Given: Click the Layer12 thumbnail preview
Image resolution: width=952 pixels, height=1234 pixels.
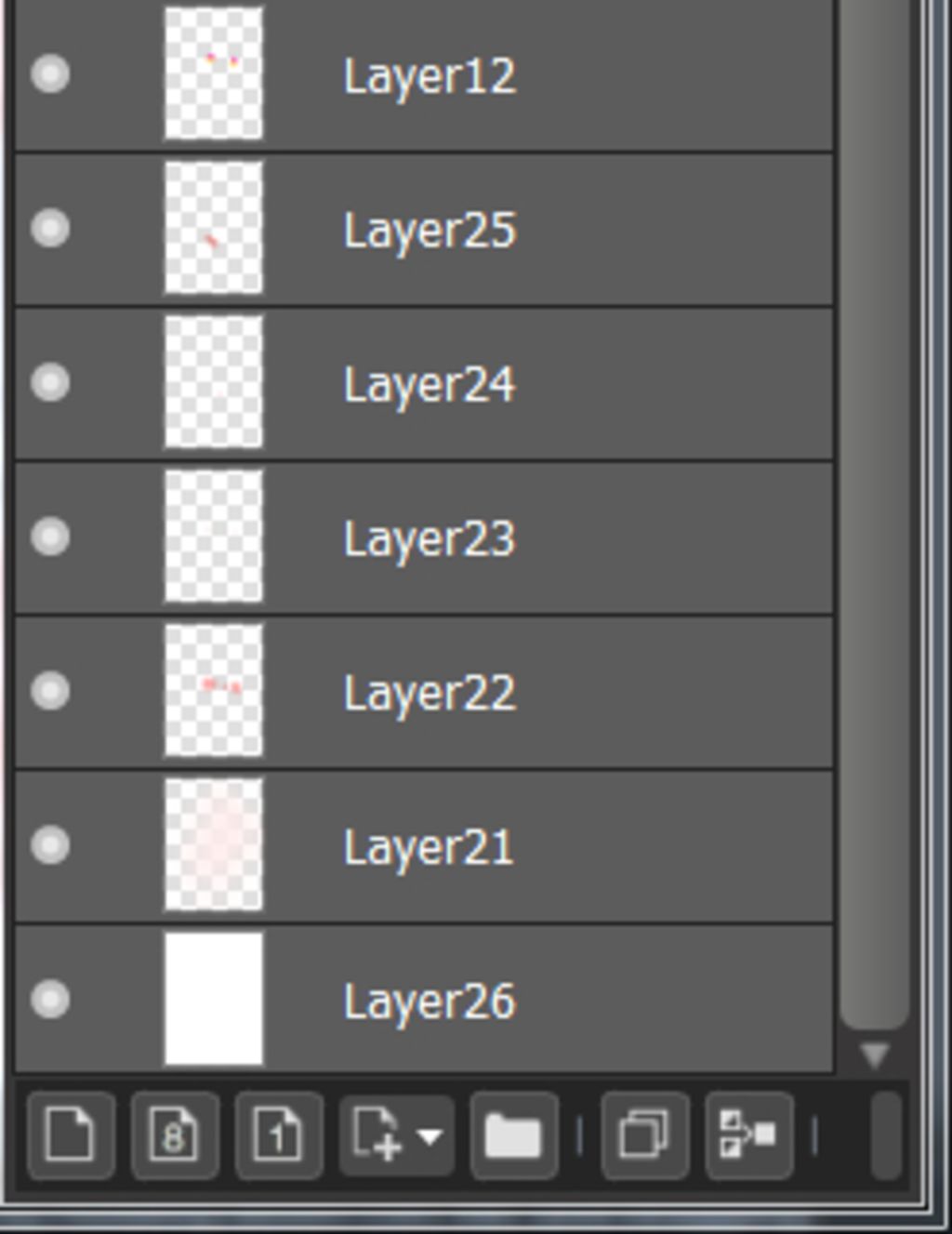Looking at the screenshot, I should pos(214,73).
